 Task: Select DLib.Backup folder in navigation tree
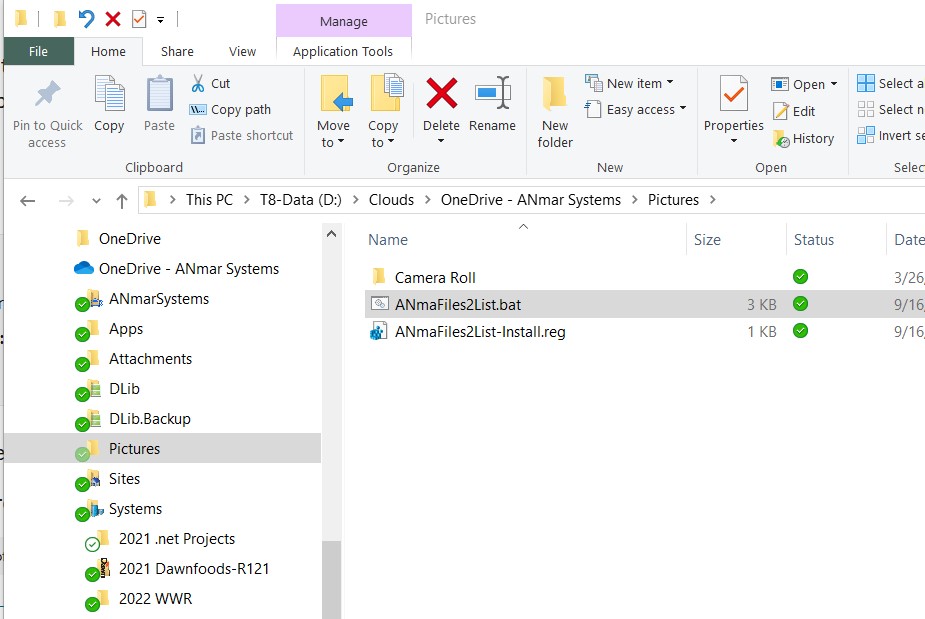149,419
